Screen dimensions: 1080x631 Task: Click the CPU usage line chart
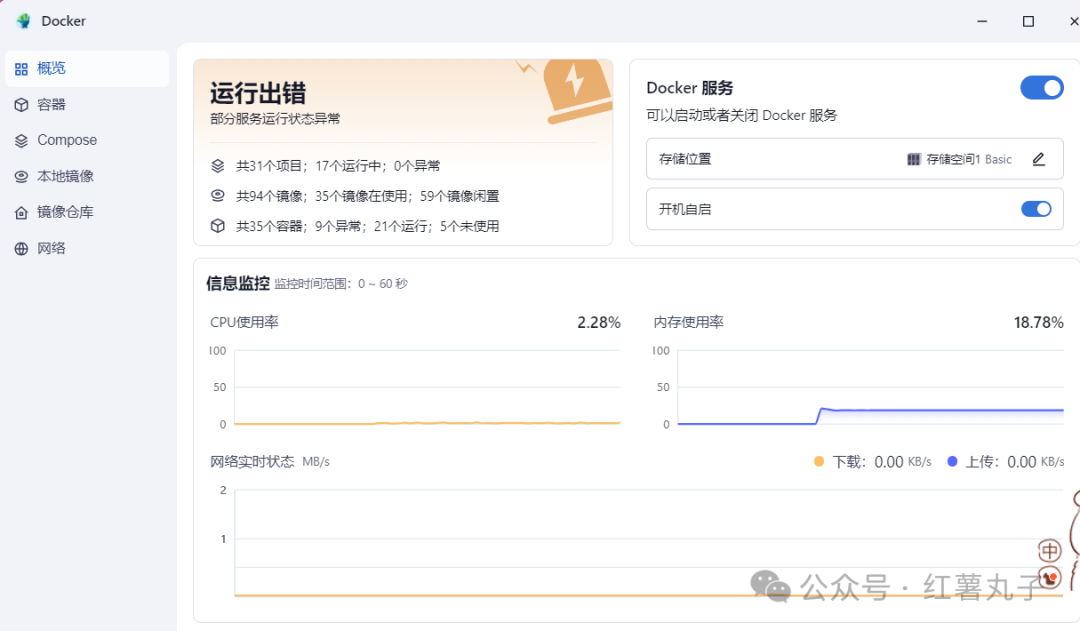click(427, 387)
